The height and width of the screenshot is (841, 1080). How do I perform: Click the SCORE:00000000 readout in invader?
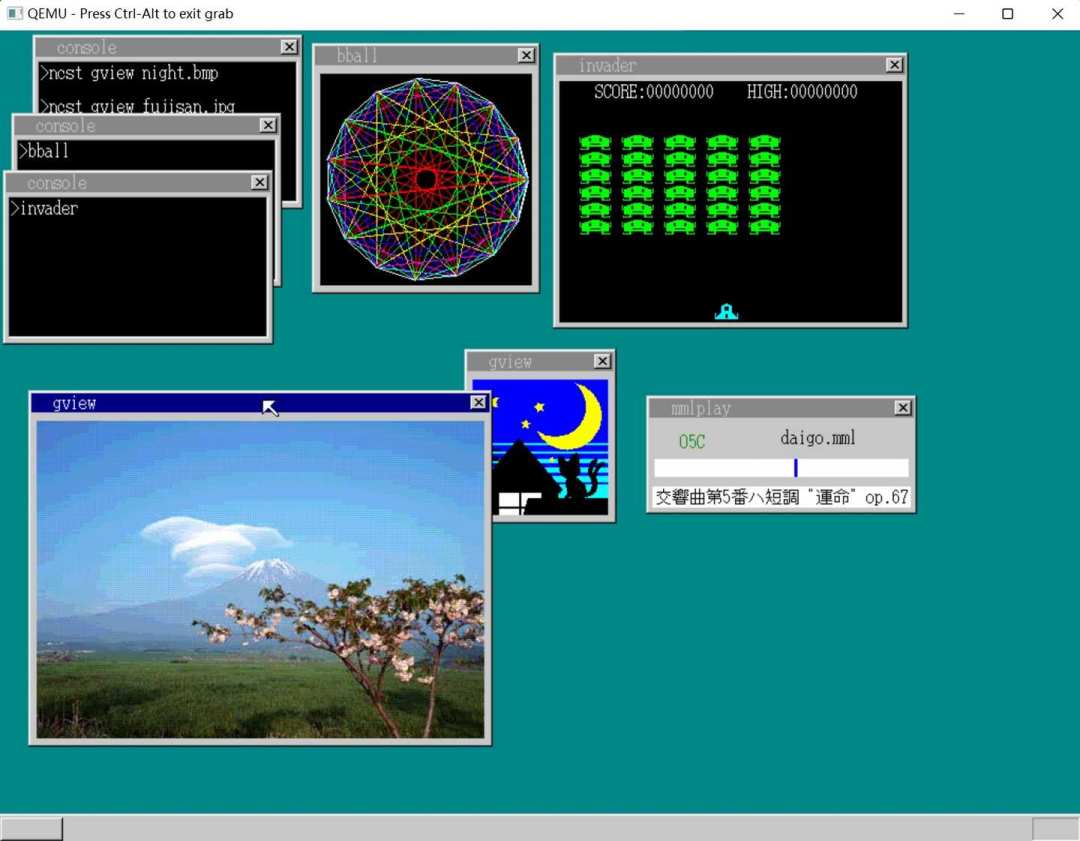[x=654, y=92]
